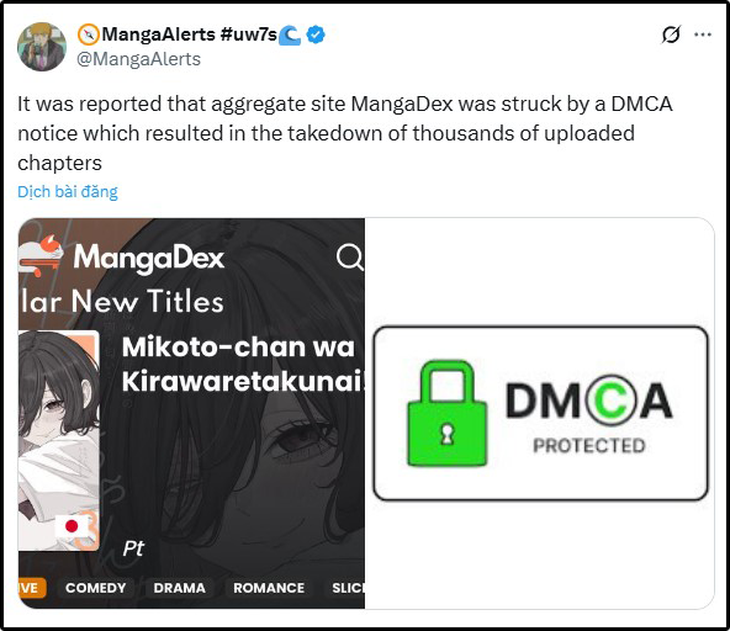
Task: Click the blue verified checkmark badge
Action: coord(316,36)
